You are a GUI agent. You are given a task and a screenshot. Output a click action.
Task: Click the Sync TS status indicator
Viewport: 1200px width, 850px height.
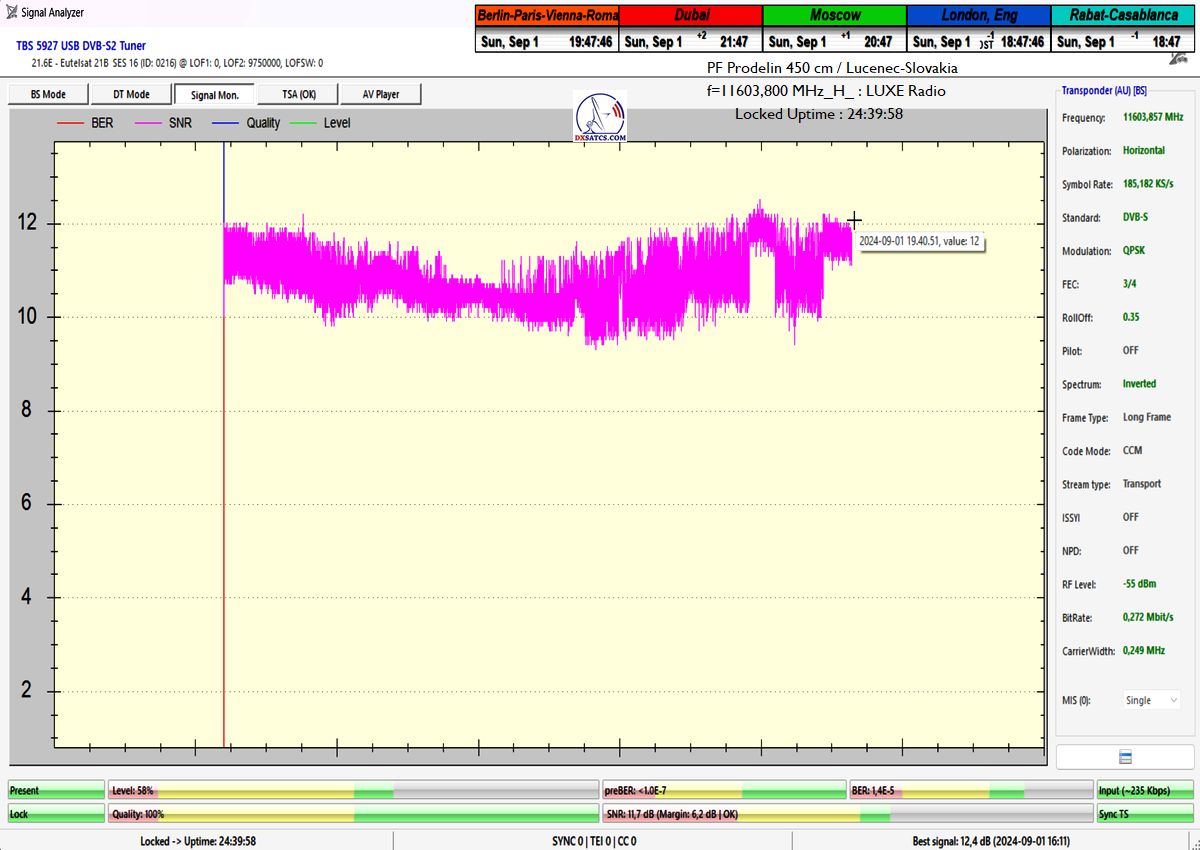(x=1145, y=814)
